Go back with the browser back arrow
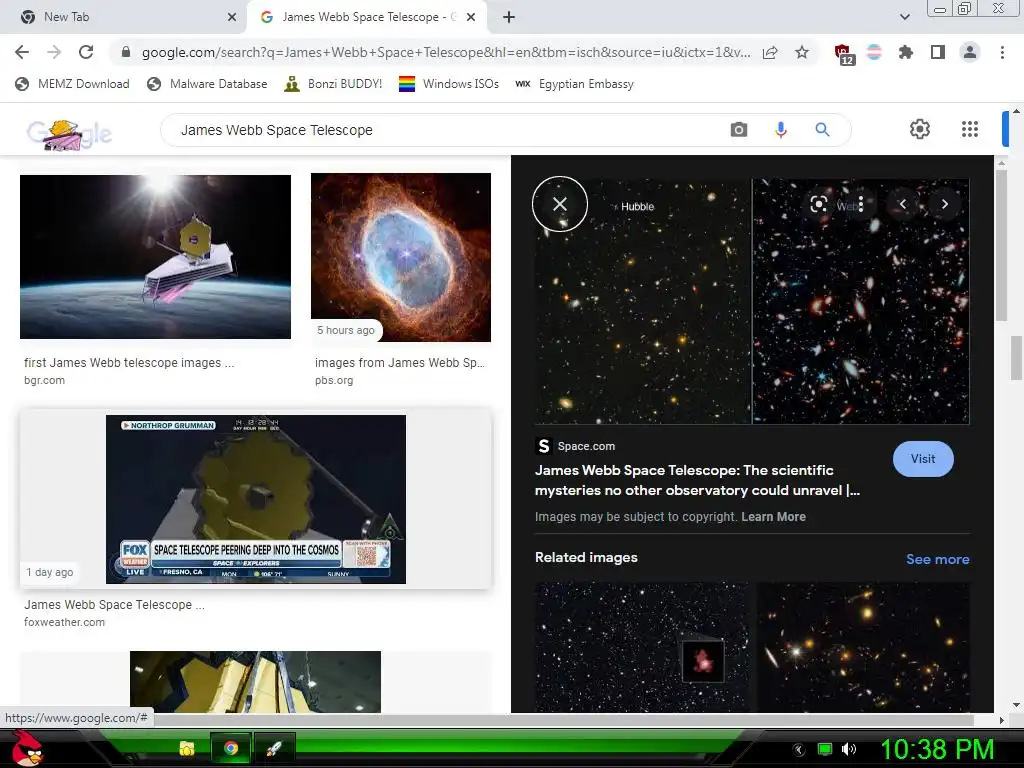1024x768 pixels. click(x=22, y=52)
